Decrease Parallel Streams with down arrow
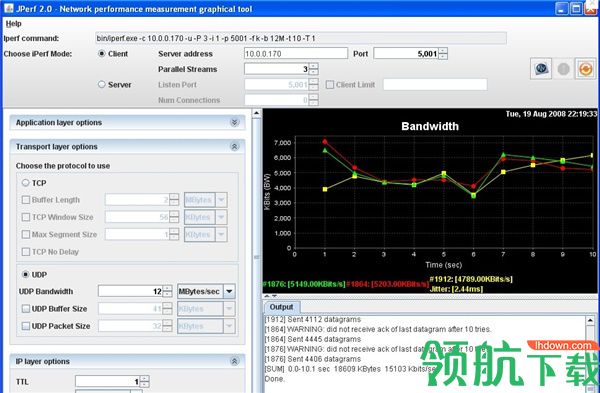The width and height of the screenshot is (600, 393). [314, 72]
